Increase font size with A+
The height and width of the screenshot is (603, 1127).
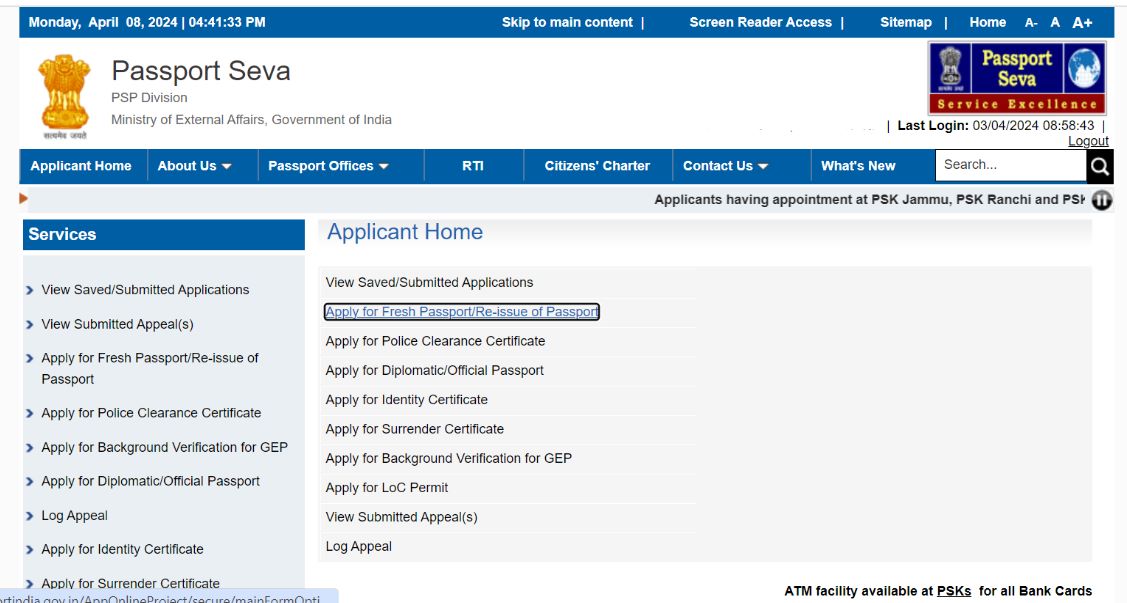[1082, 23]
